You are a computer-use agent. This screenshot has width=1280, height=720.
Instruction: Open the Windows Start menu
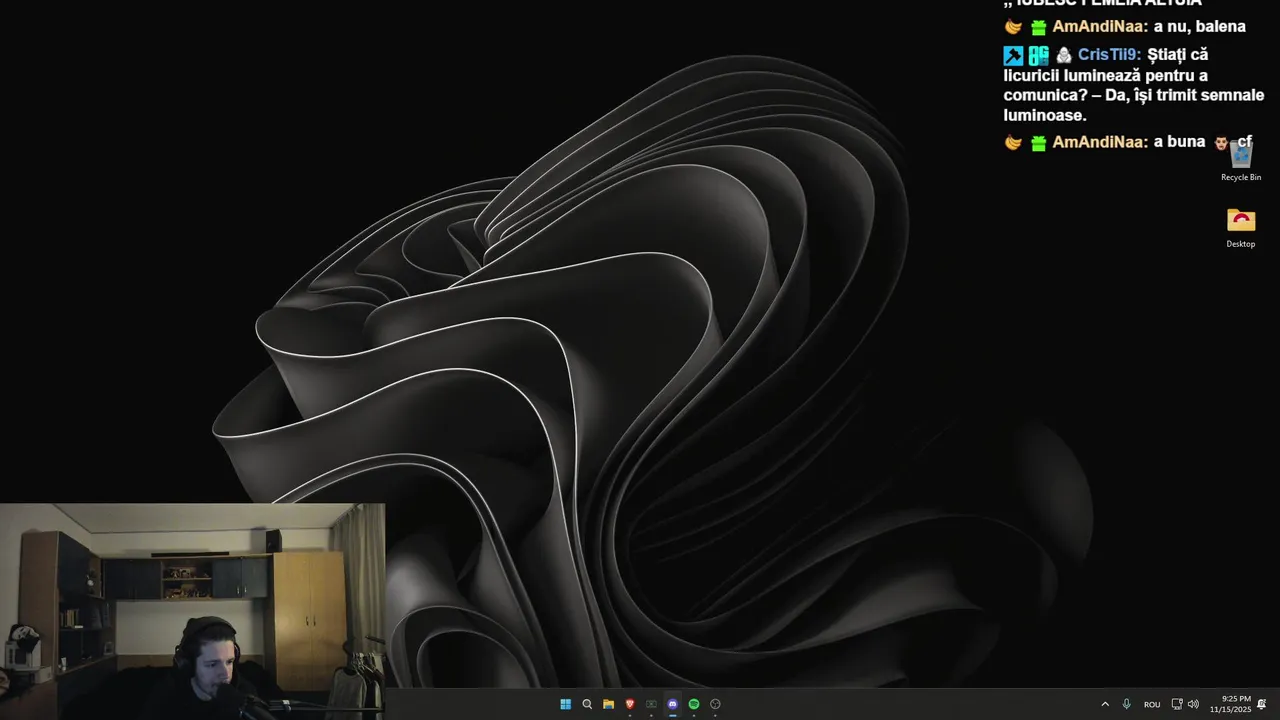[x=565, y=704]
